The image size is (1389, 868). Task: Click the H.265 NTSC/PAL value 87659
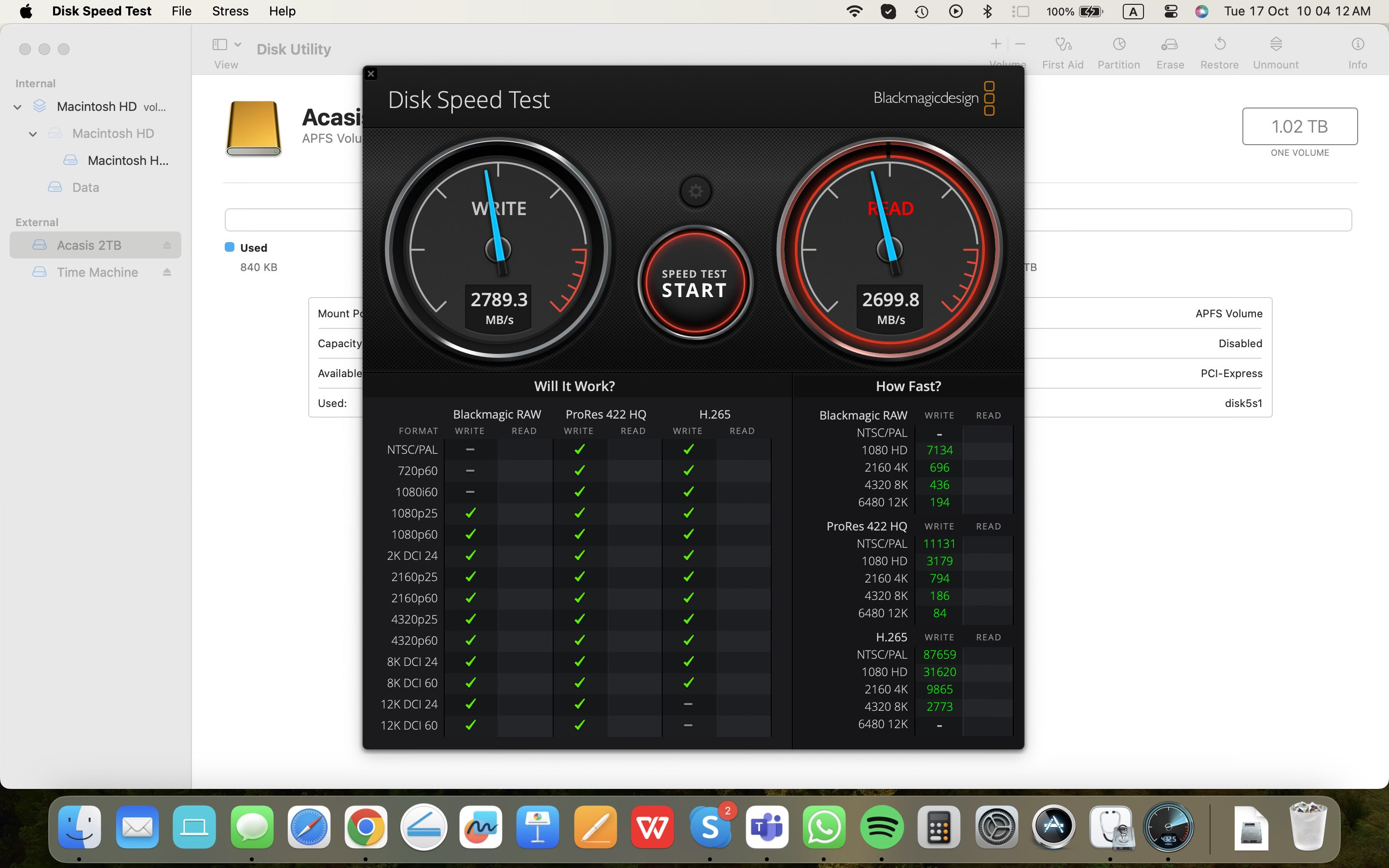[940, 654]
